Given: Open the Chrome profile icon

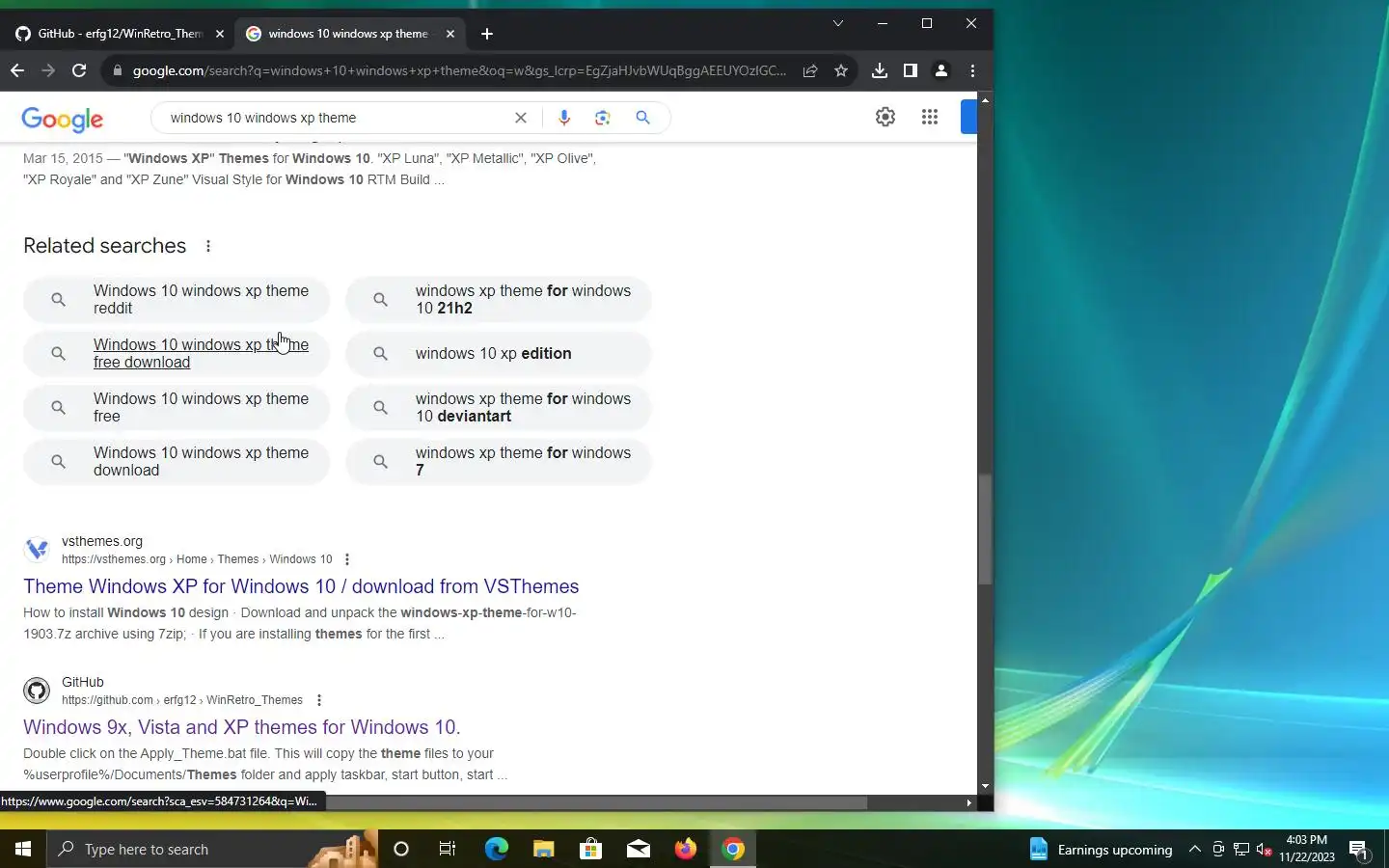Looking at the screenshot, I should tap(941, 70).
